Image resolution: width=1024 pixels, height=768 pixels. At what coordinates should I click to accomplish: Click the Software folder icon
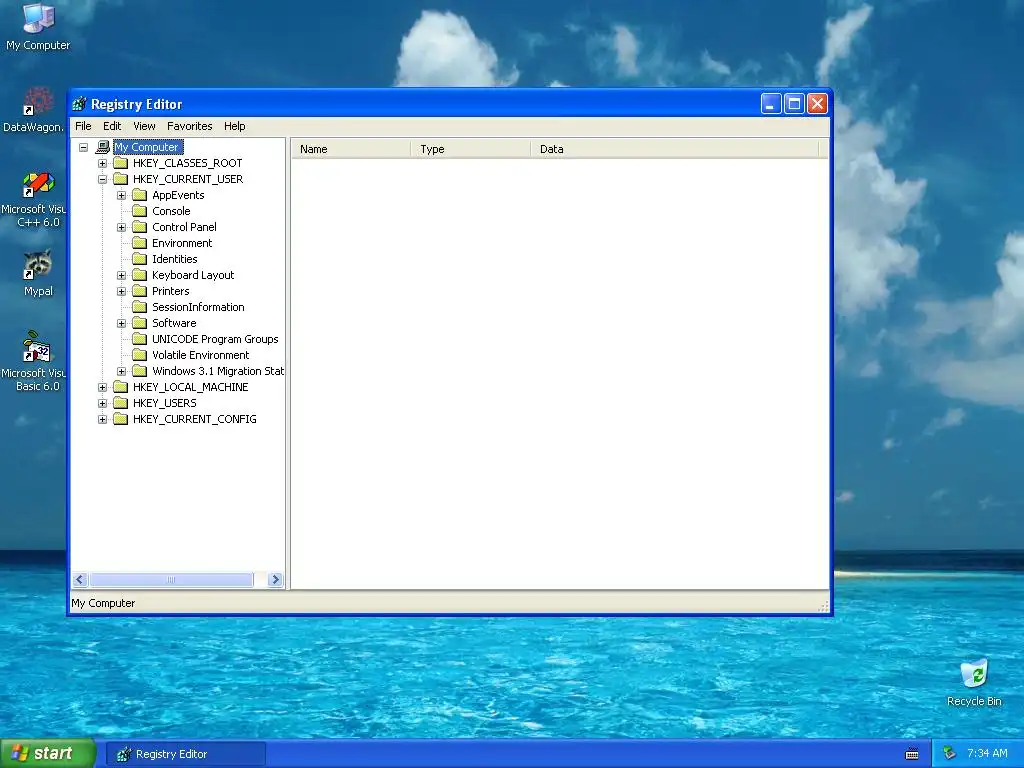coord(140,323)
